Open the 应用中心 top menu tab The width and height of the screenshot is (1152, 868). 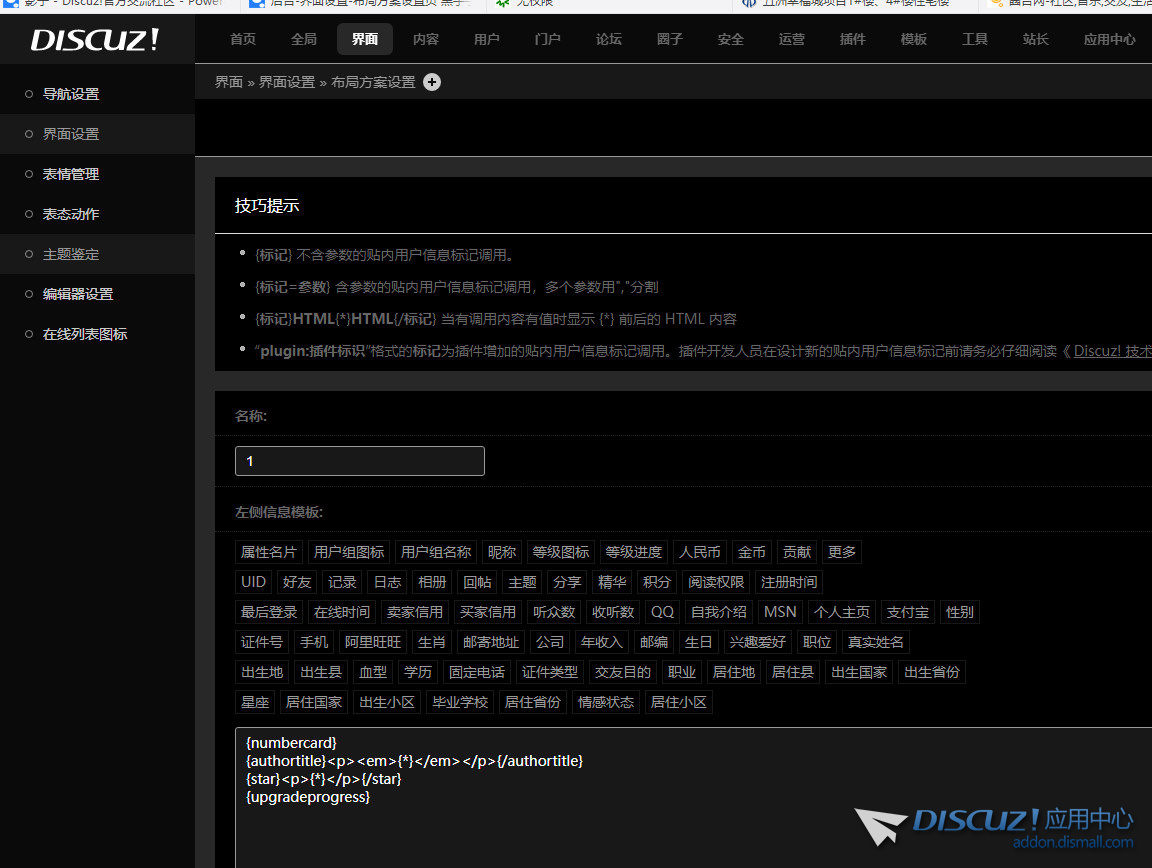[x=1109, y=39]
